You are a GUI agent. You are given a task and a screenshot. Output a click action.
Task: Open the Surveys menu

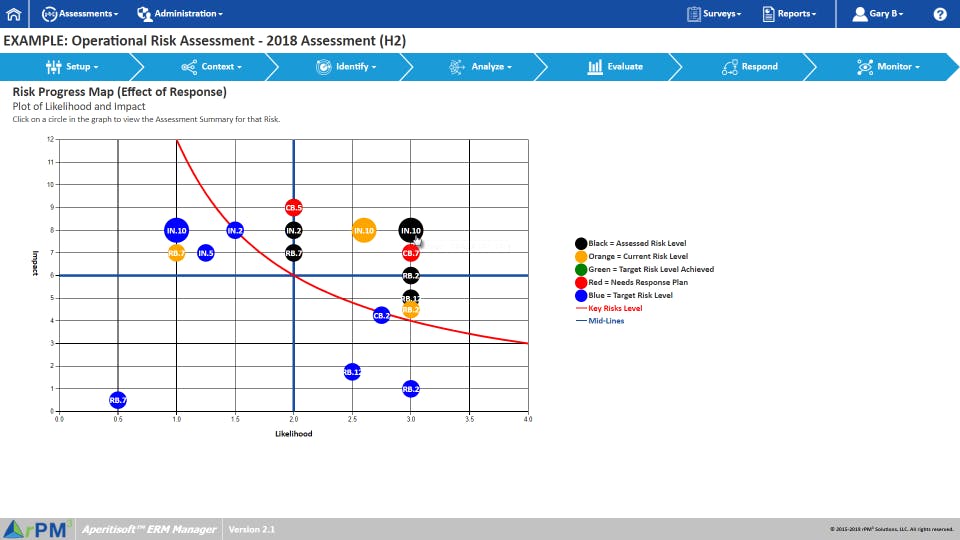[x=714, y=13]
